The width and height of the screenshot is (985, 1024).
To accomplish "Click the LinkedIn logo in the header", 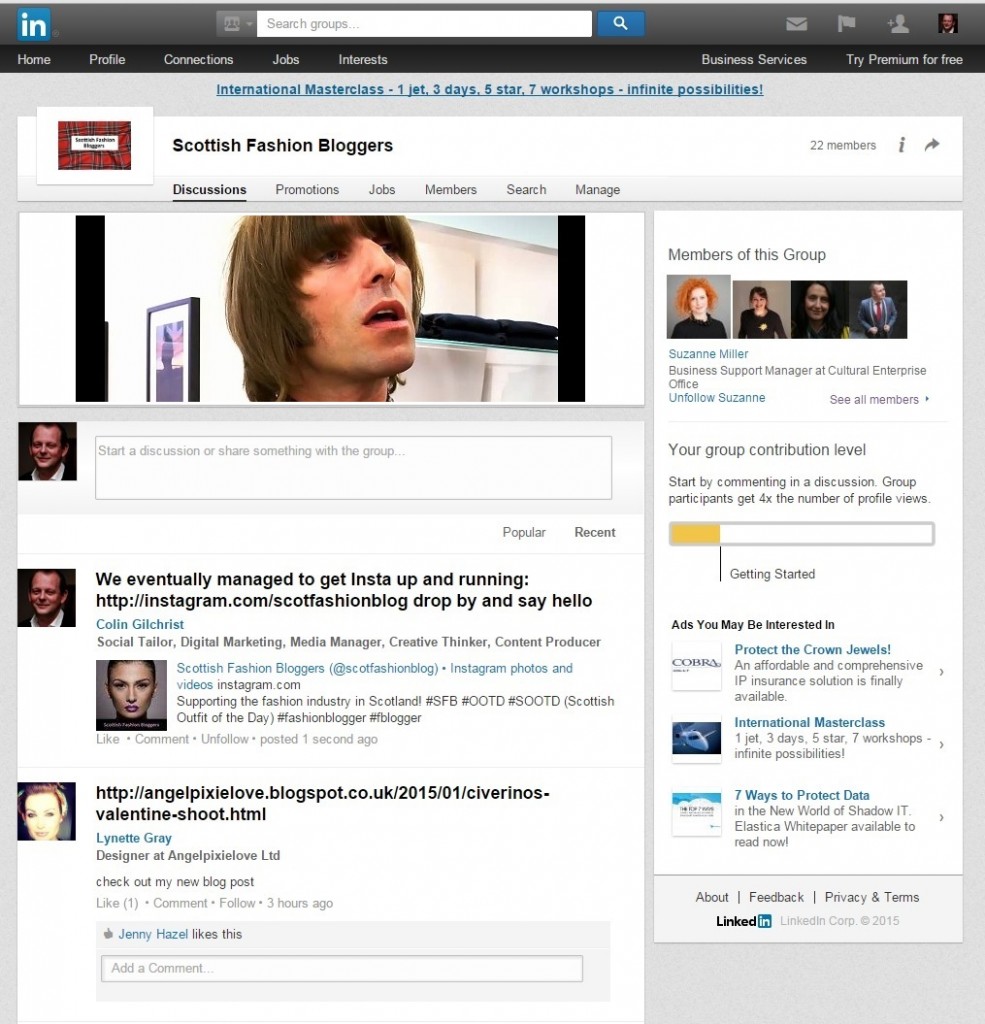I will [33, 24].
